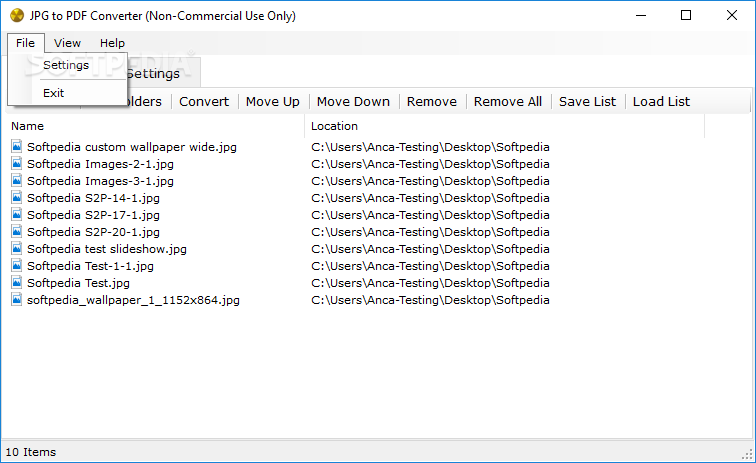756x463 pixels.
Task: Click image icon of Softpedia Test-1-1.jpg
Action: 17,265
